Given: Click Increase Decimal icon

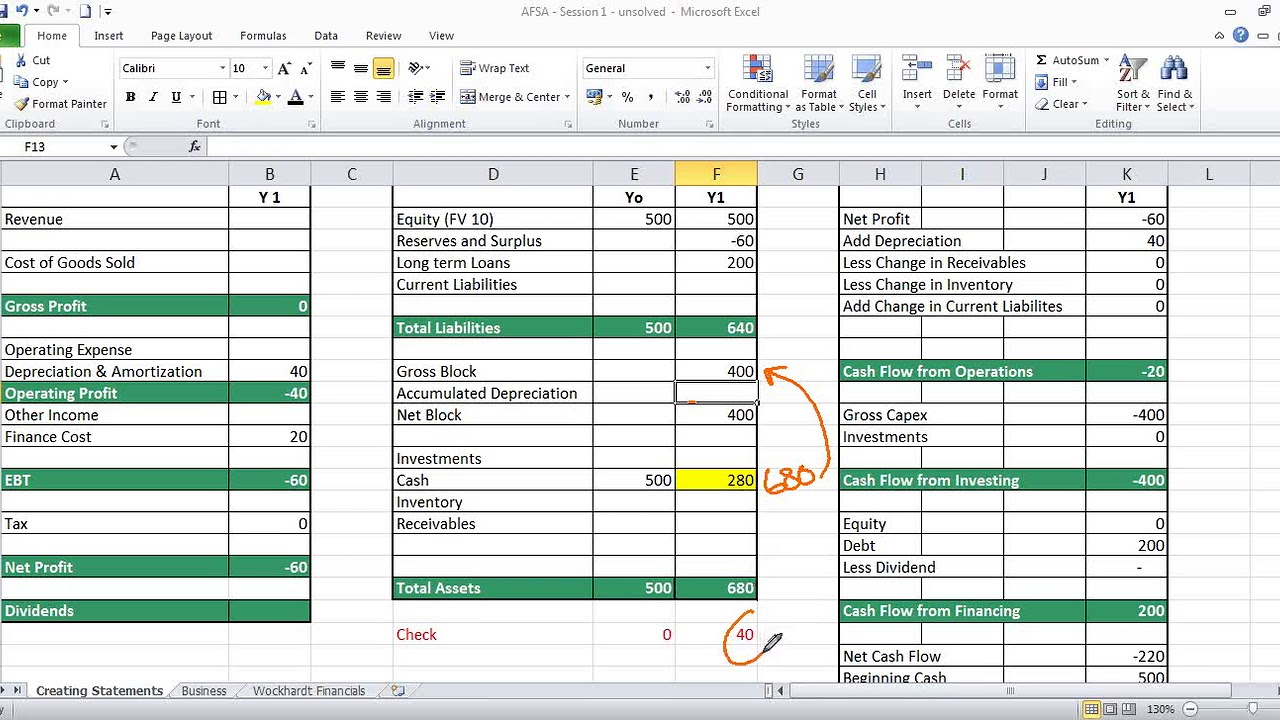Looking at the screenshot, I should (x=682, y=97).
